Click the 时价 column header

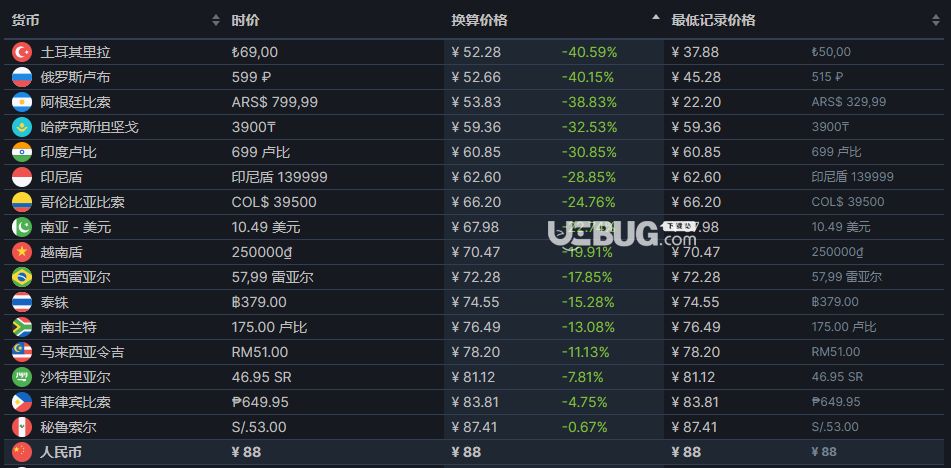pyautogui.click(x=245, y=21)
